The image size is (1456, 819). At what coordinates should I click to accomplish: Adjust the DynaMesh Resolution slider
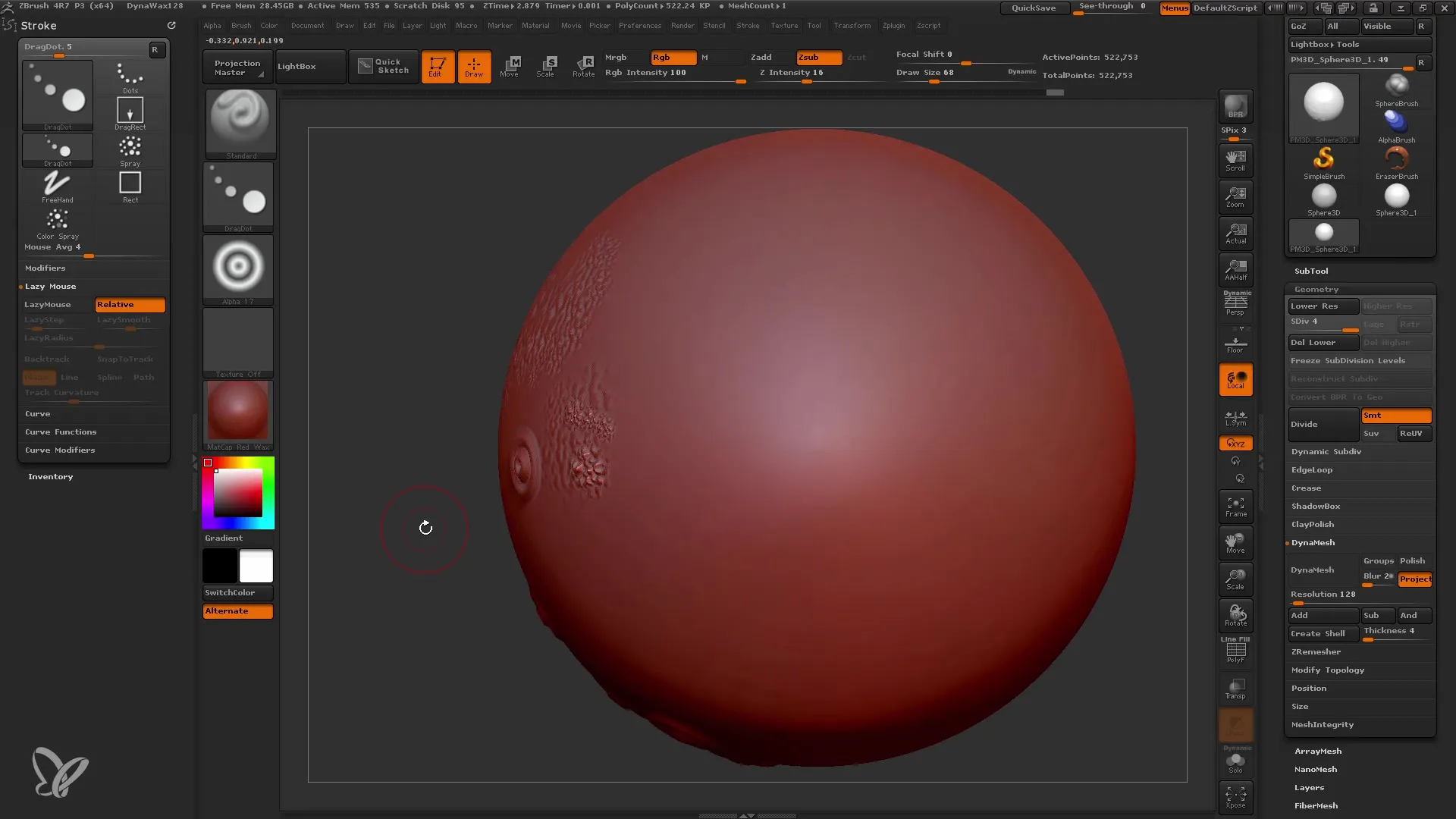(x=1359, y=596)
